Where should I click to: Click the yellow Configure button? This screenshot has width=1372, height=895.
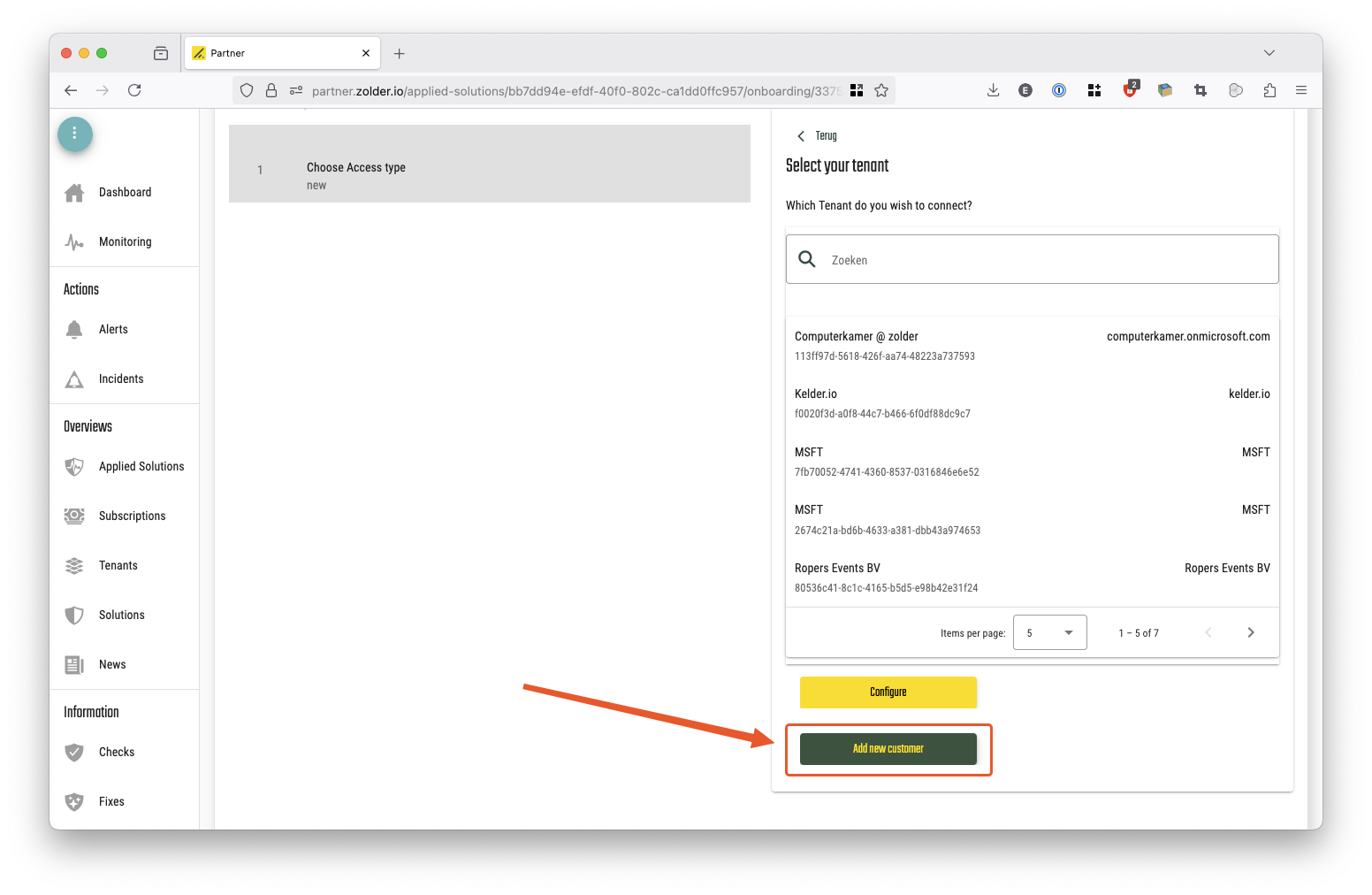pyautogui.click(x=888, y=692)
